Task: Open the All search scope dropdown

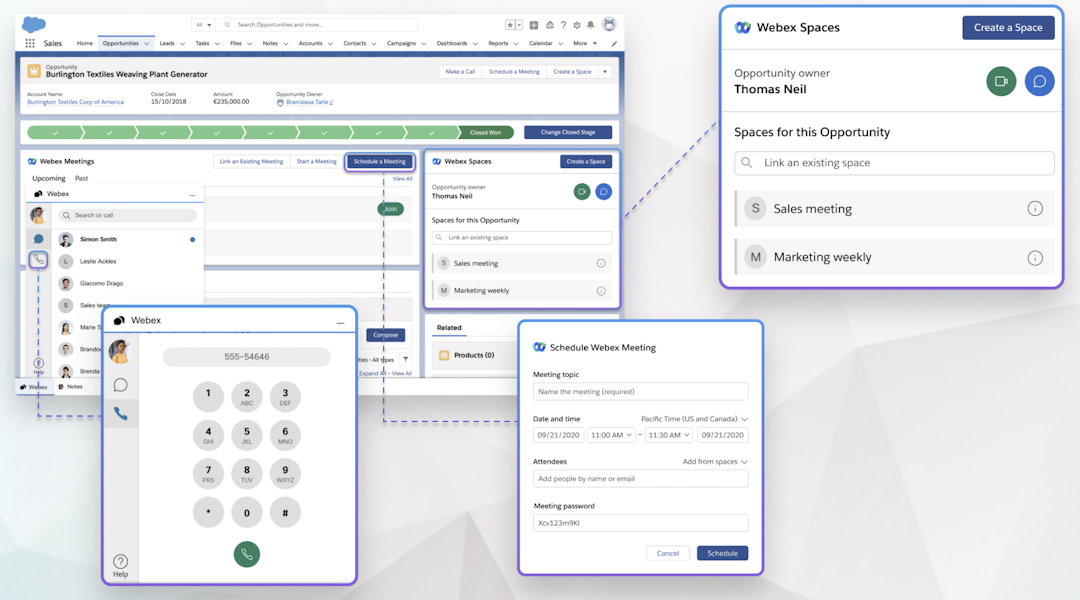Action: pos(202,25)
